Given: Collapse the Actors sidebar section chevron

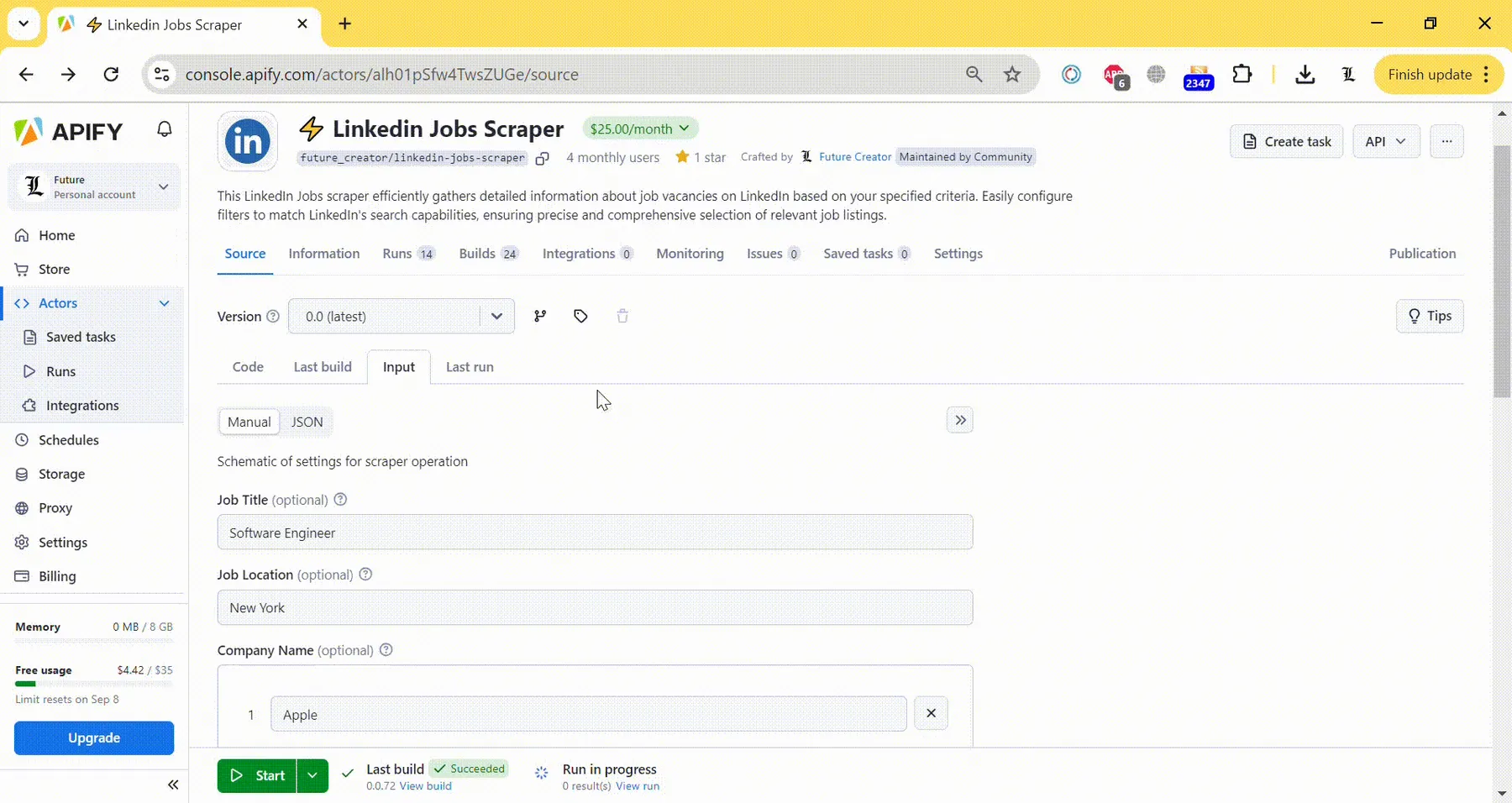Looking at the screenshot, I should pos(164,303).
